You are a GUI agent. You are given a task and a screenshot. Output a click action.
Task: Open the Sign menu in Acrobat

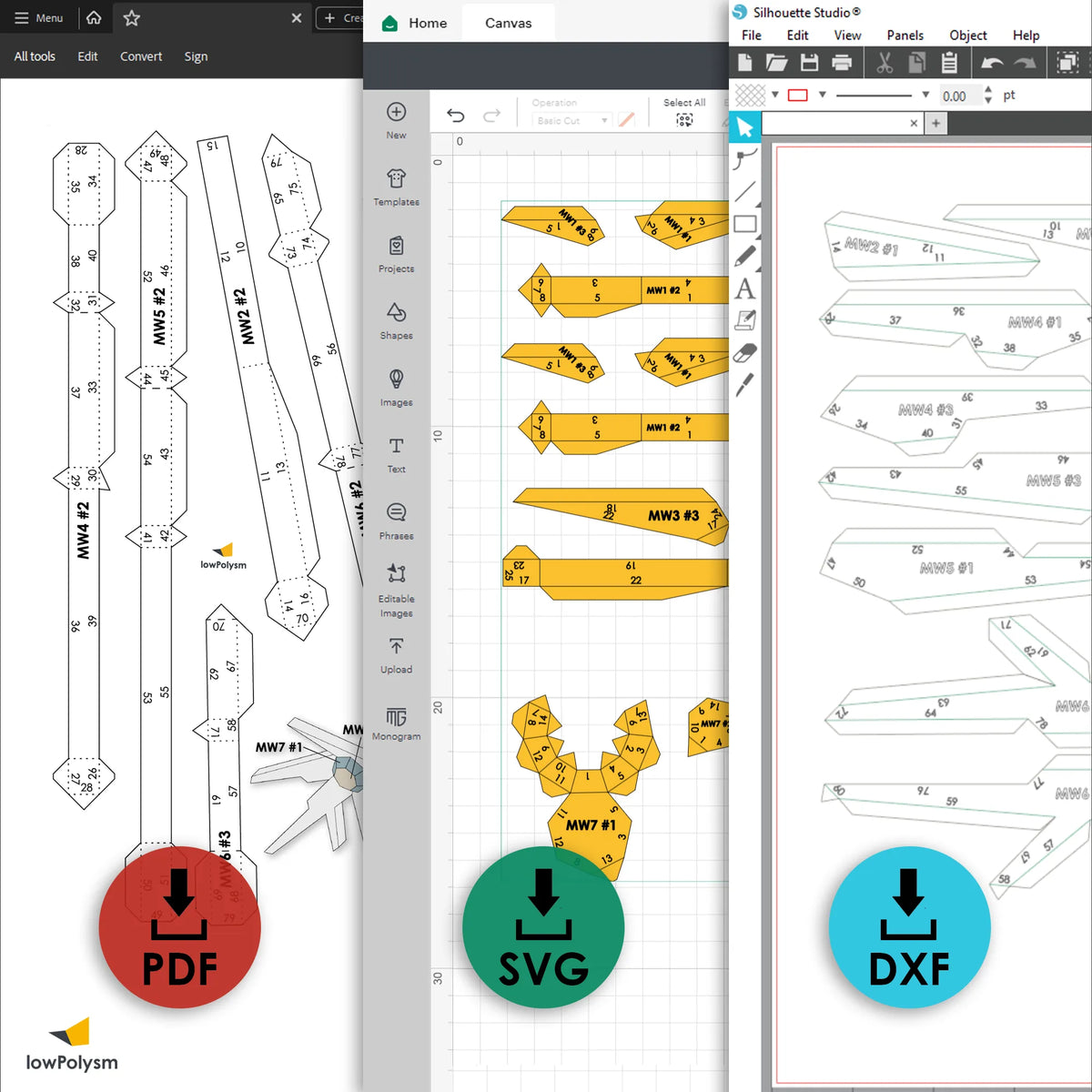pos(196,56)
